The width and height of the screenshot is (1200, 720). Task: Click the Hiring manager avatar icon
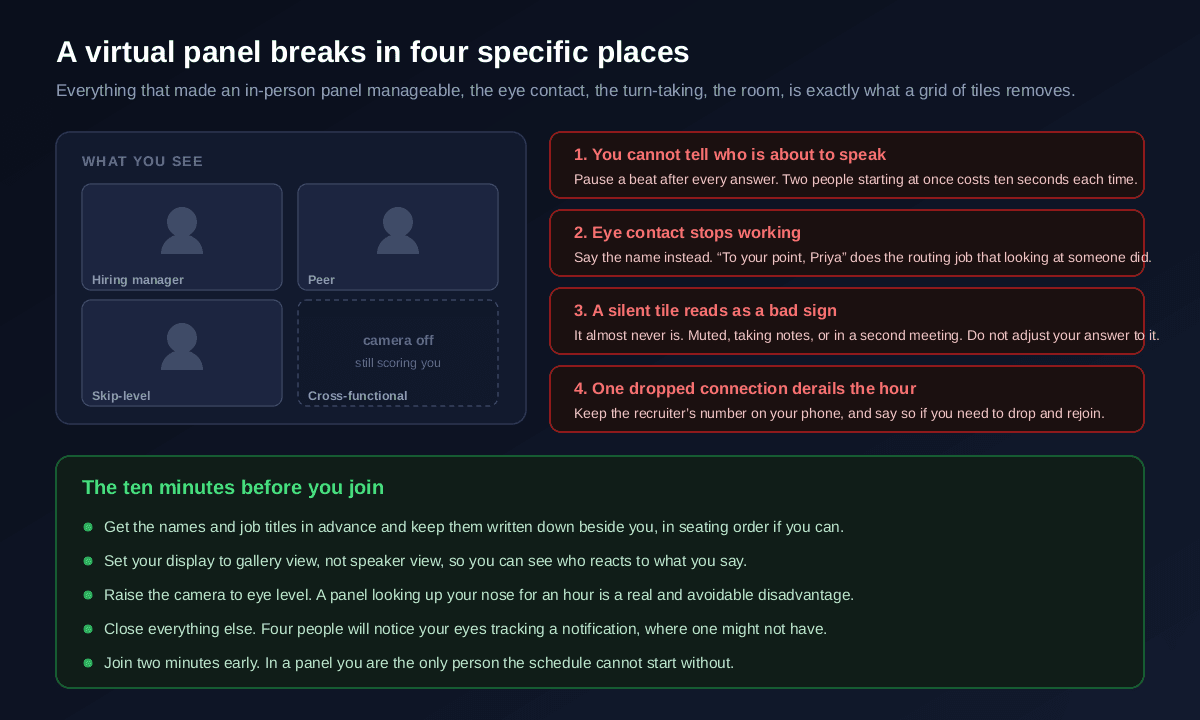pyautogui.click(x=182, y=231)
